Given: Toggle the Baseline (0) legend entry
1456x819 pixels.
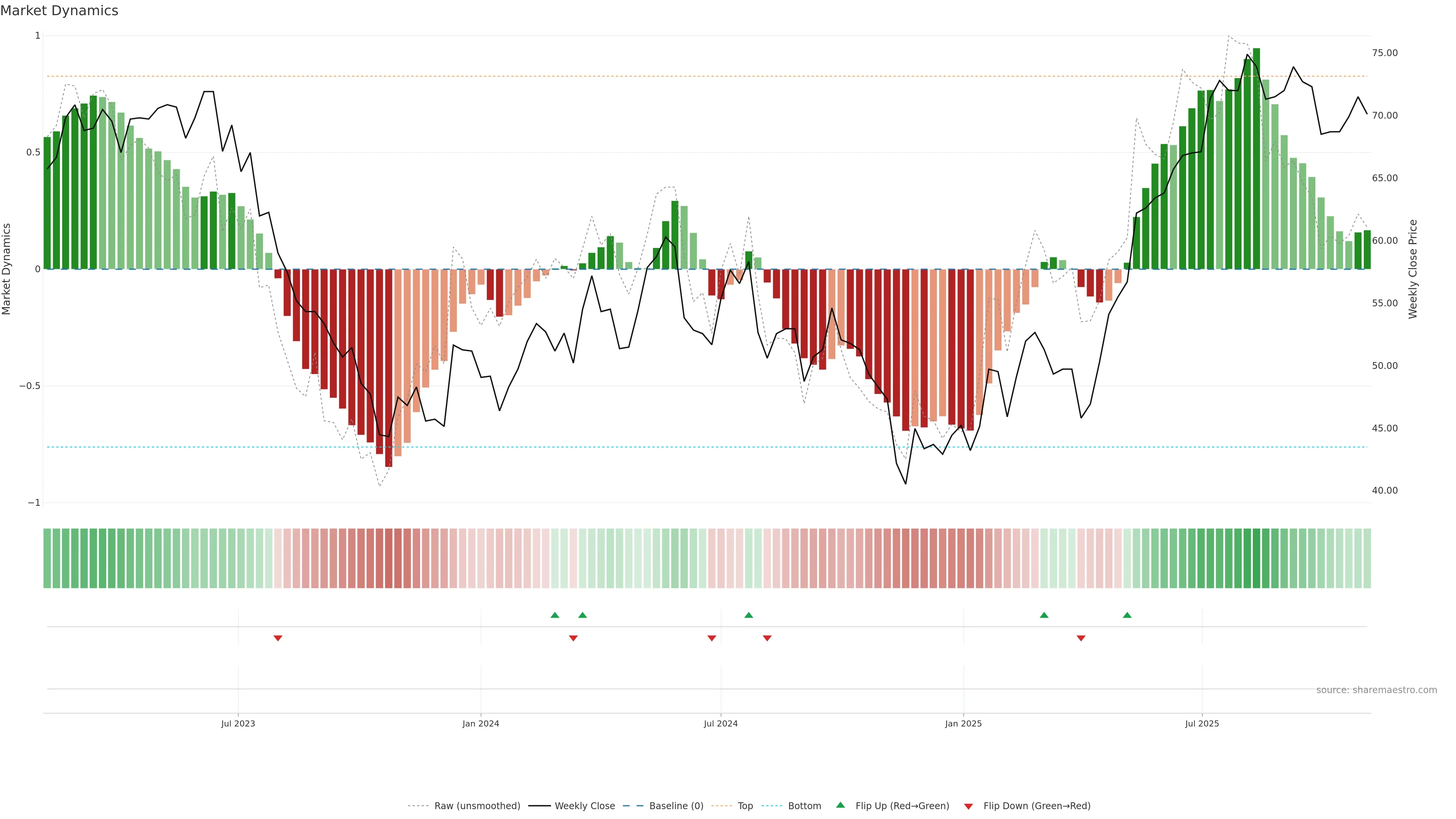Looking at the screenshot, I should click(x=676, y=805).
